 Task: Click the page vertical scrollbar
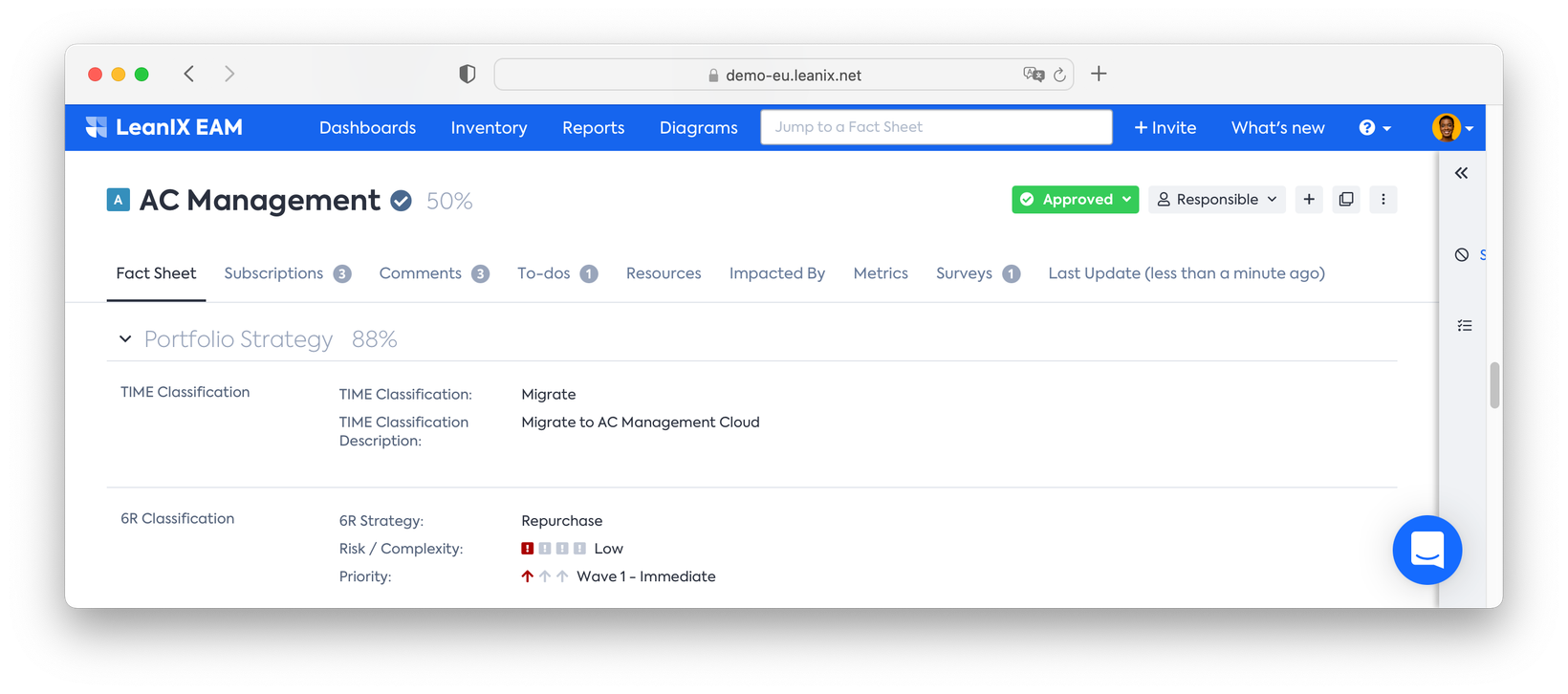coord(1494,385)
